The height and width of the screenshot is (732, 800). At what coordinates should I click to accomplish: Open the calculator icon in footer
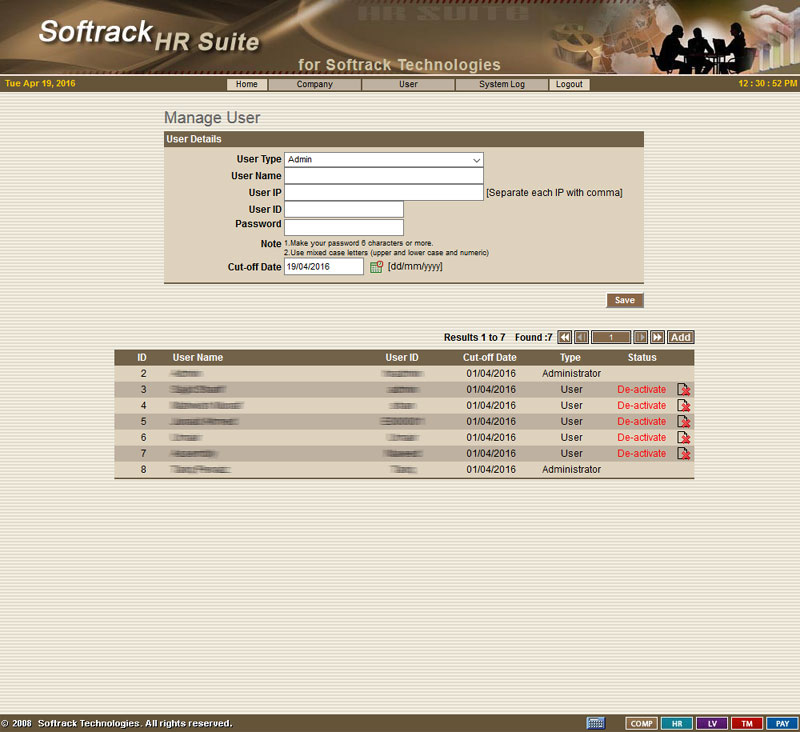point(596,723)
